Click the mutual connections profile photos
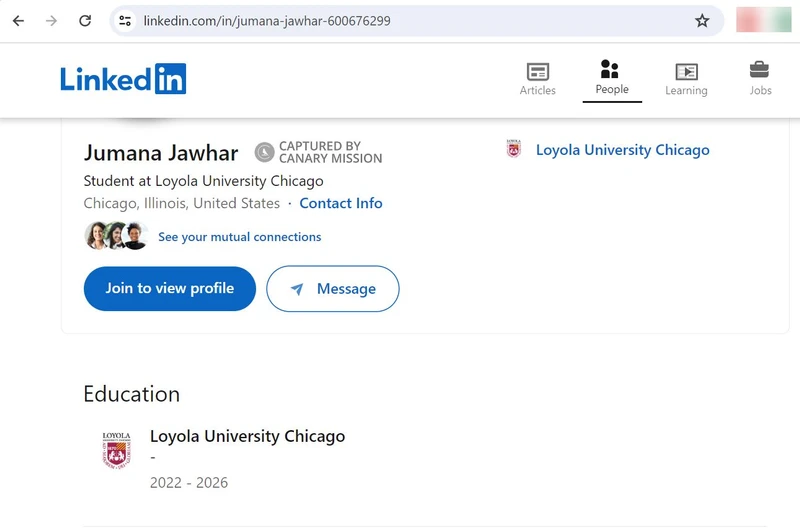 coord(117,236)
